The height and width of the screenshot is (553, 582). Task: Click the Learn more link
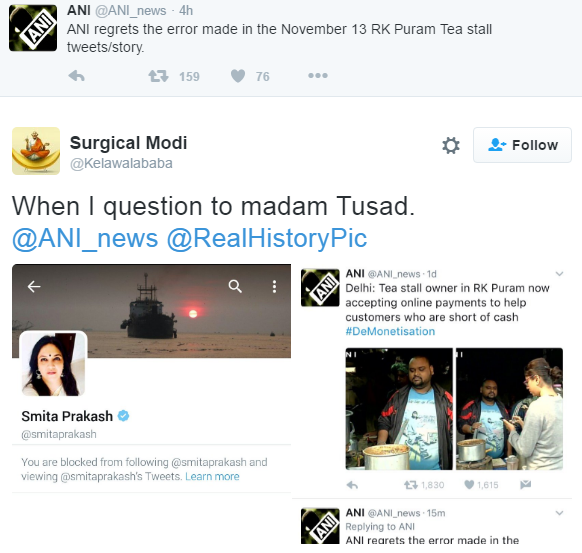click(212, 476)
